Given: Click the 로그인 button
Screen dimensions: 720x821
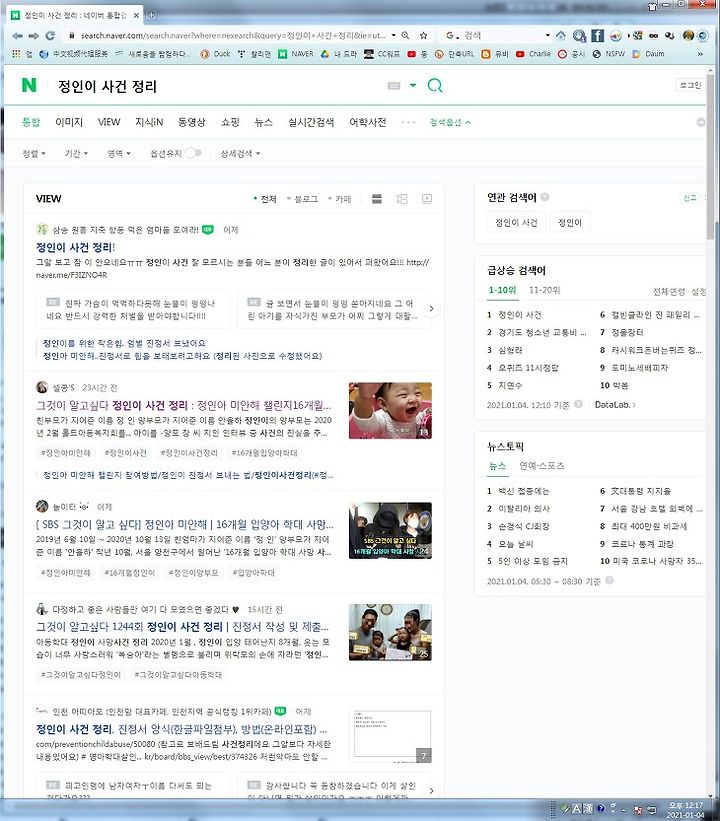Looking at the screenshot, I should coord(690,85).
